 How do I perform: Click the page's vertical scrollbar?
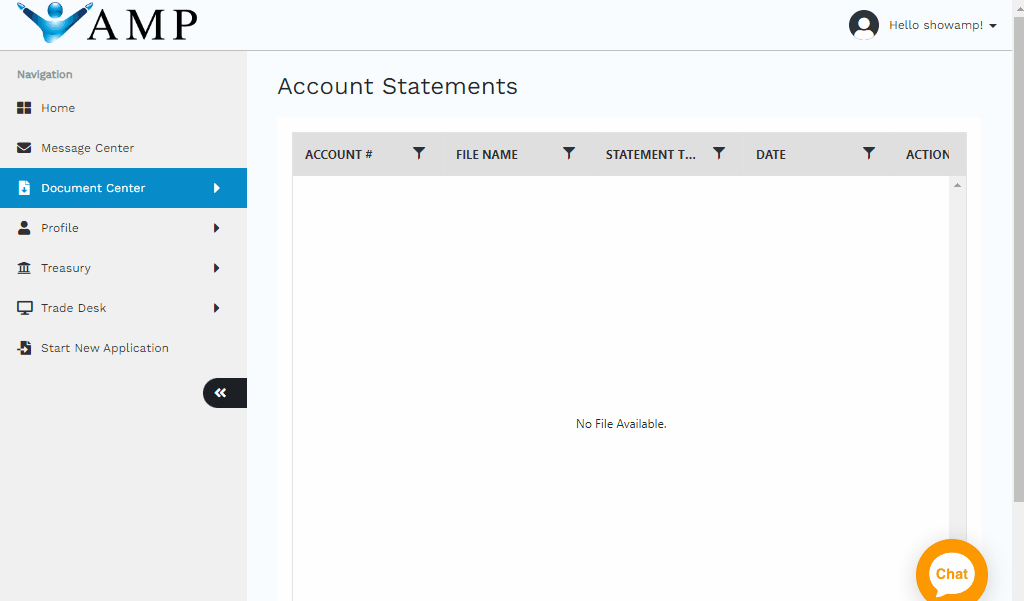coord(1018,250)
